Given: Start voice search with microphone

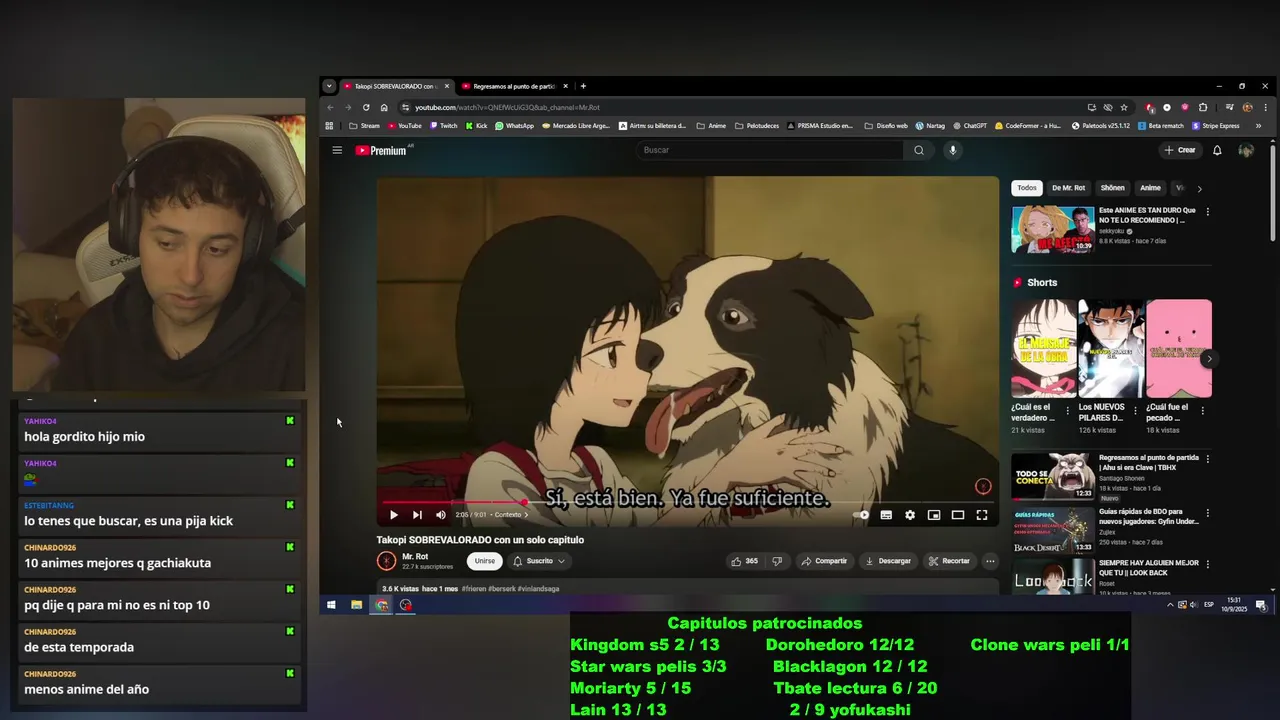Looking at the screenshot, I should [952, 150].
